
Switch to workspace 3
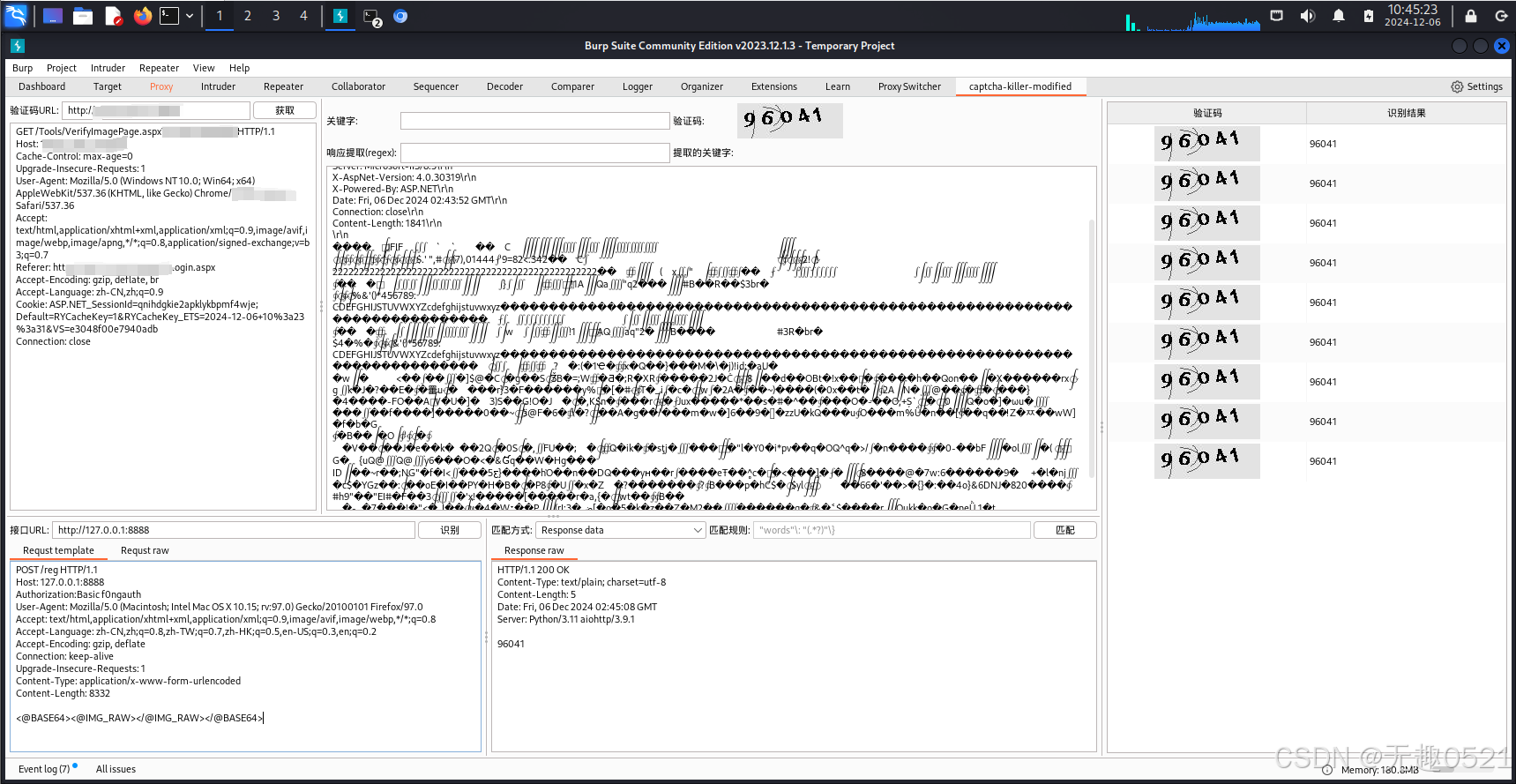(x=276, y=16)
